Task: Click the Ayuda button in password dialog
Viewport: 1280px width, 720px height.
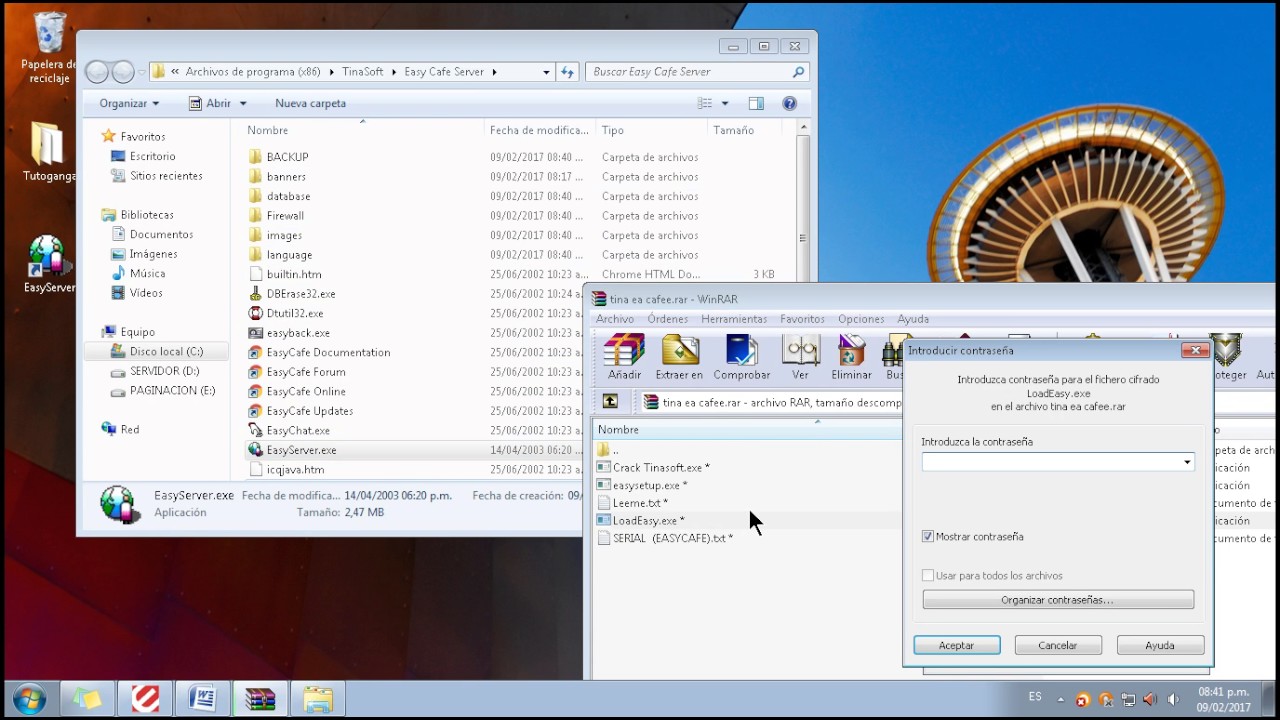Action: (x=1160, y=645)
